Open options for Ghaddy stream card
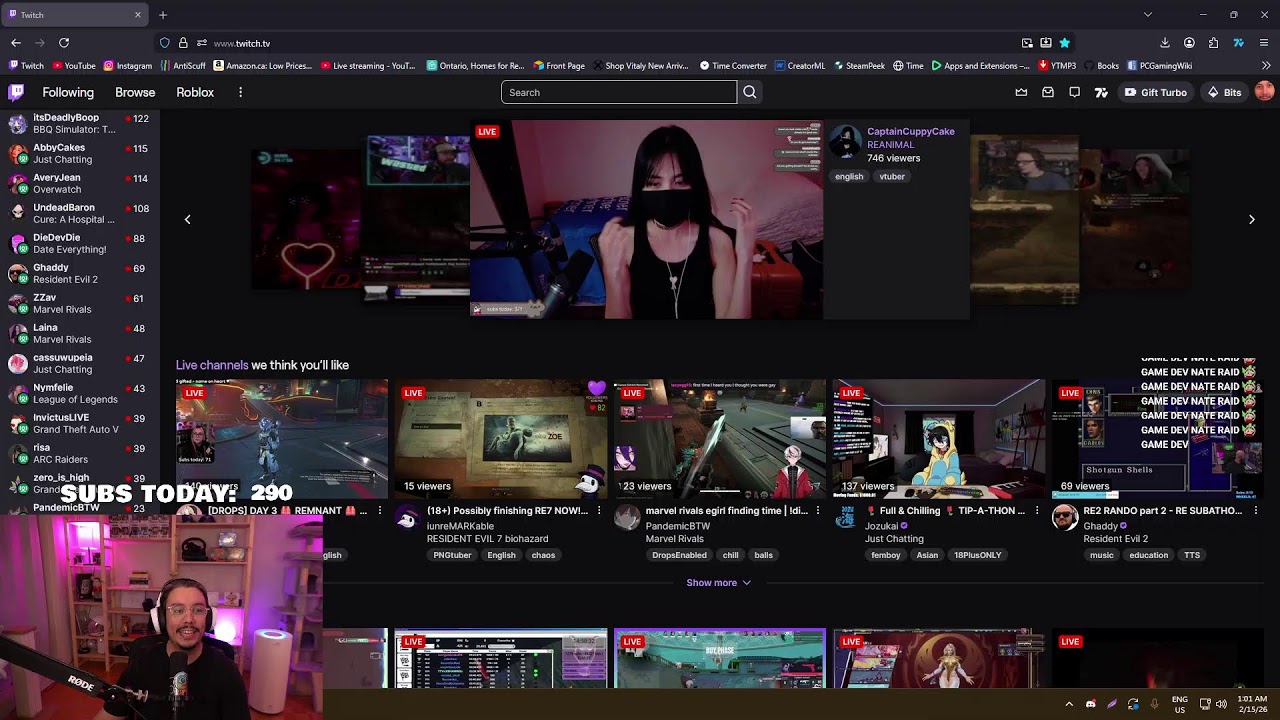The height and width of the screenshot is (720, 1280). click(x=1256, y=511)
